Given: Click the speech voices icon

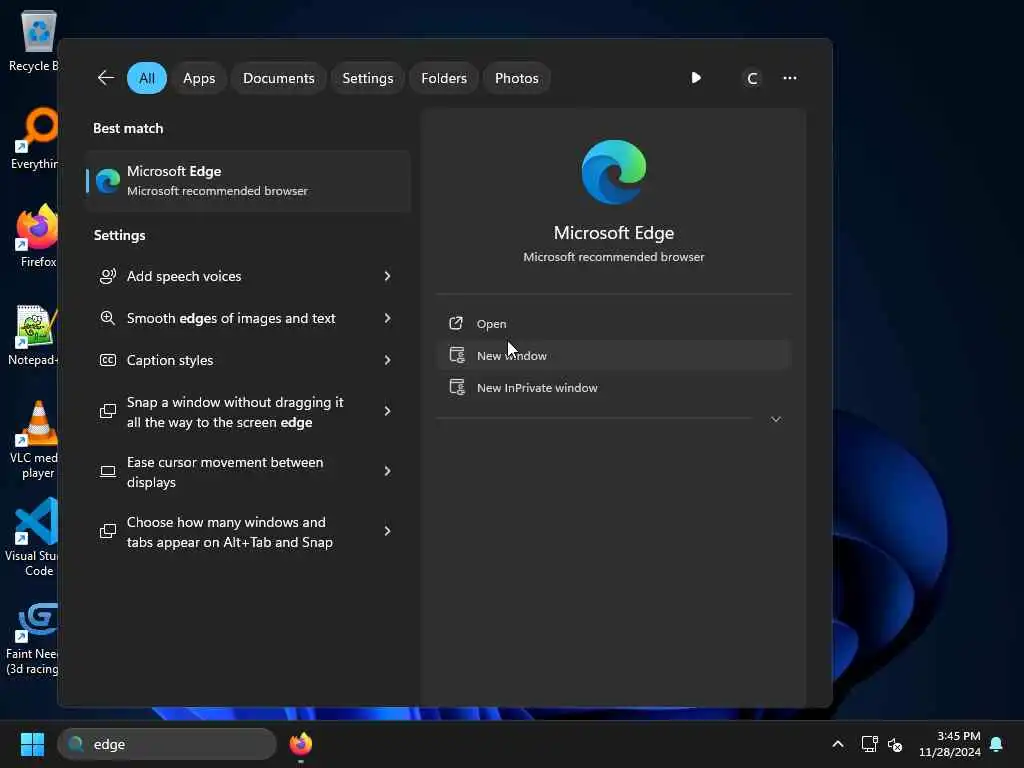Looking at the screenshot, I should pos(108,276).
